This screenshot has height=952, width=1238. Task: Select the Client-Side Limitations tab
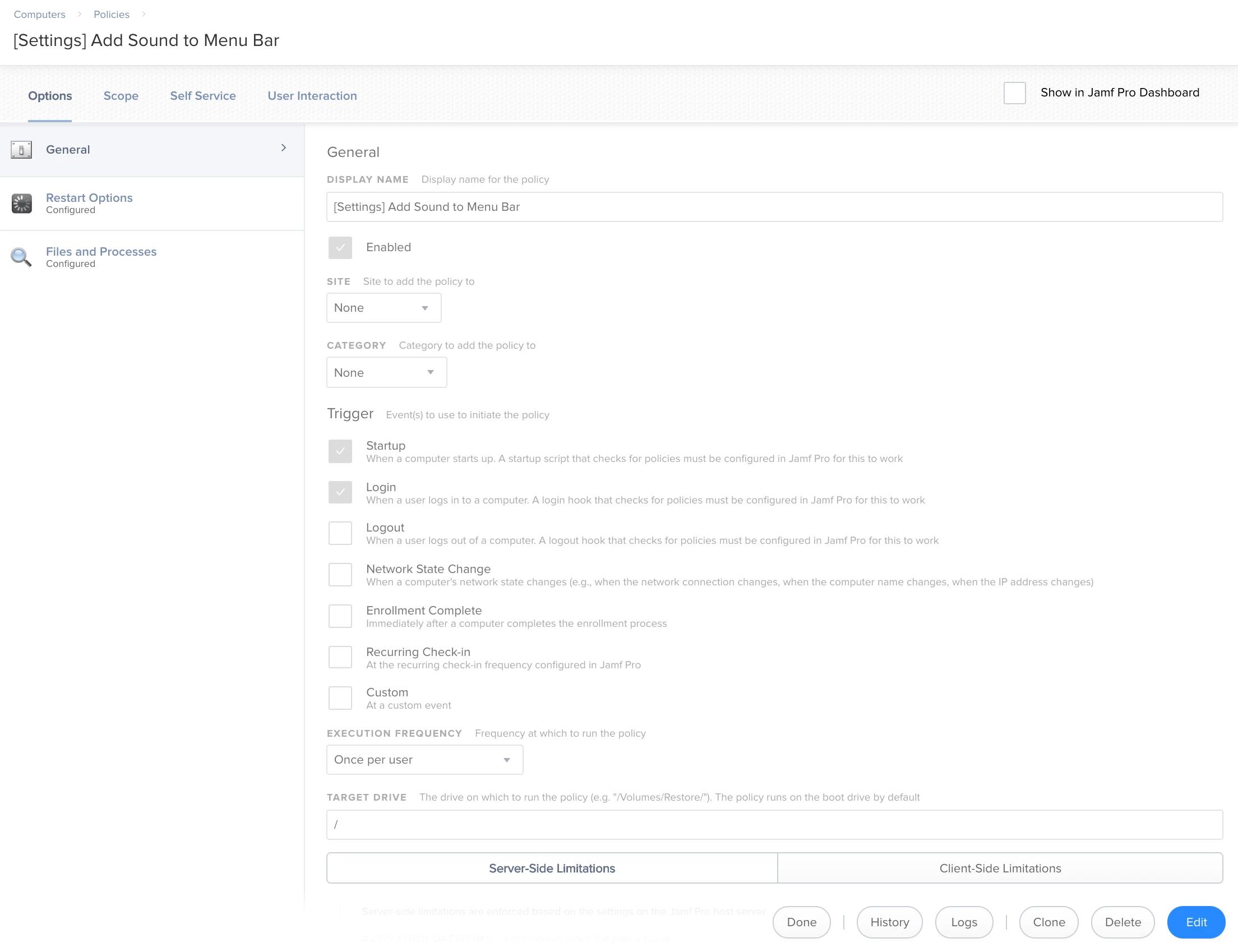point(1000,868)
